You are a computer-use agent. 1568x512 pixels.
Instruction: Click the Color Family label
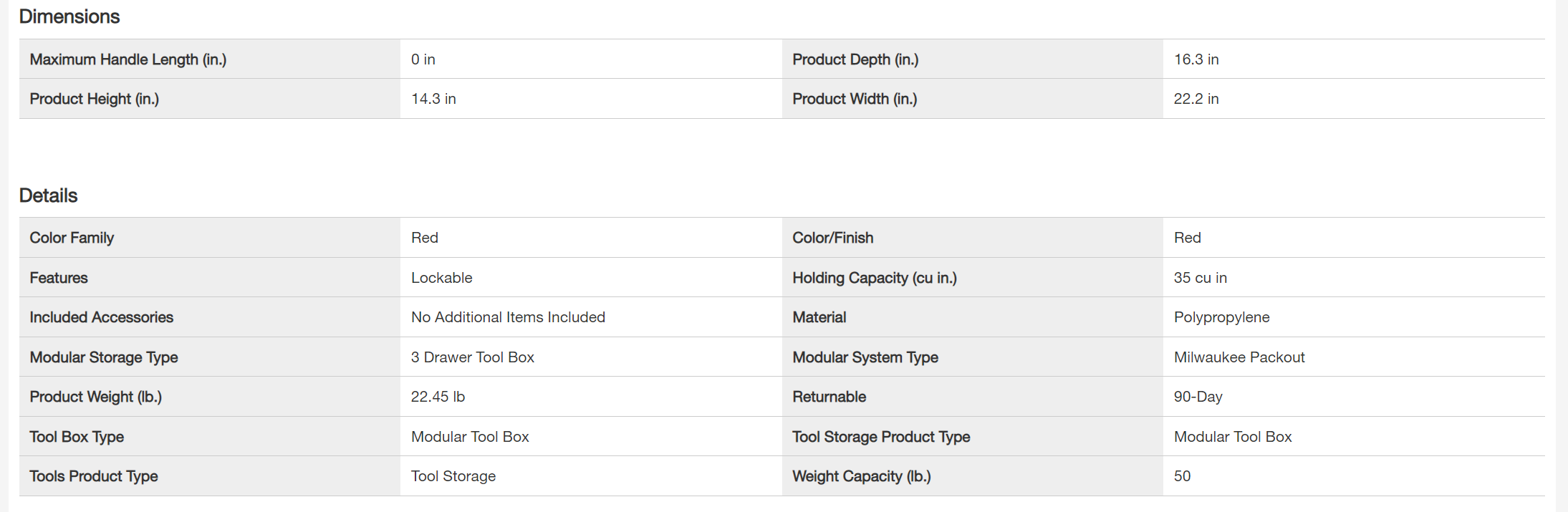pos(72,238)
